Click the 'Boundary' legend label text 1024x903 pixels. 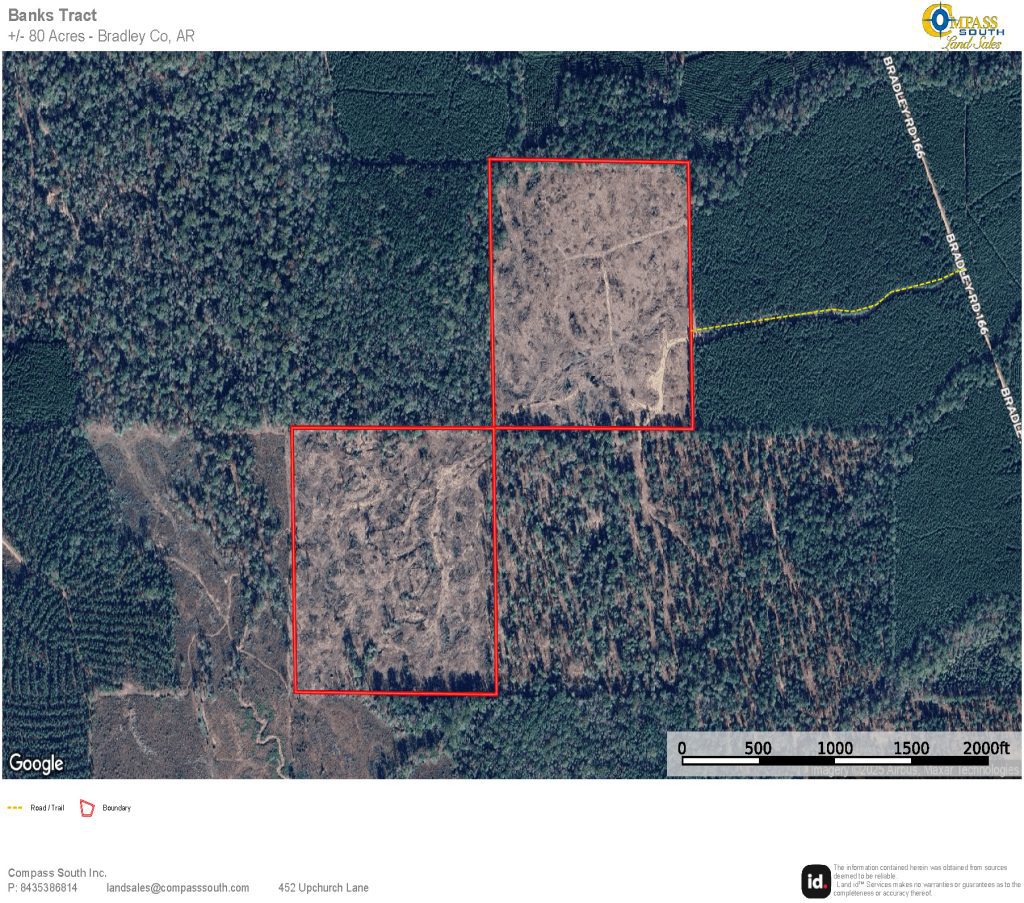(116, 808)
